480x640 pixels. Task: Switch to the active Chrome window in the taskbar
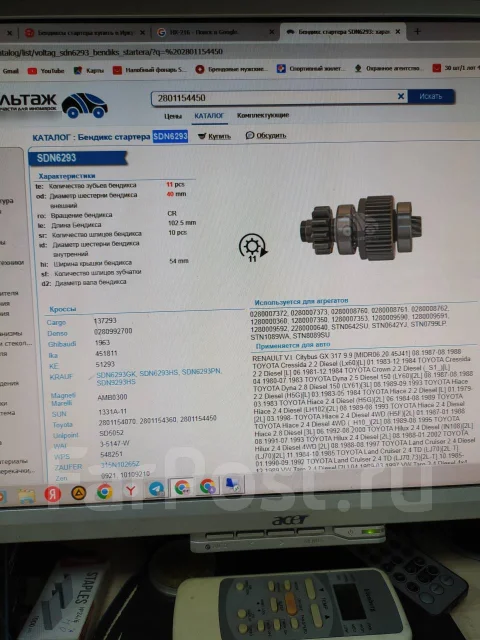coord(182,487)
